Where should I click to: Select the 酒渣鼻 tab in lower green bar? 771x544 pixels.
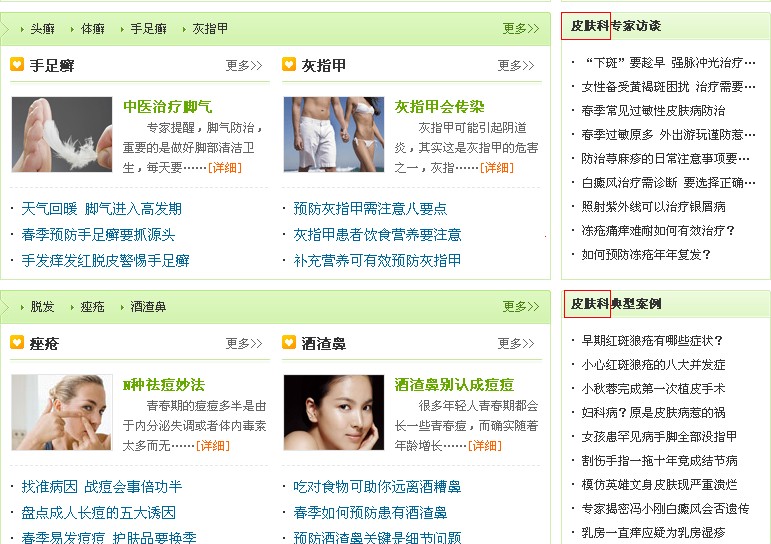[148, 307]
